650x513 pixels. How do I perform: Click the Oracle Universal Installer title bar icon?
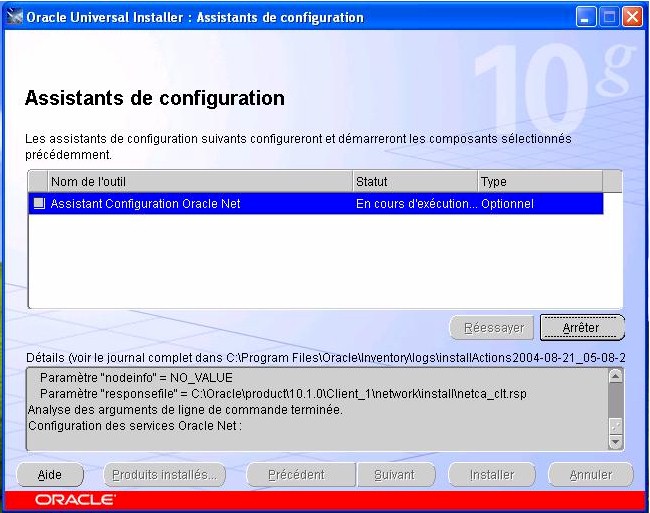[15, 17]
